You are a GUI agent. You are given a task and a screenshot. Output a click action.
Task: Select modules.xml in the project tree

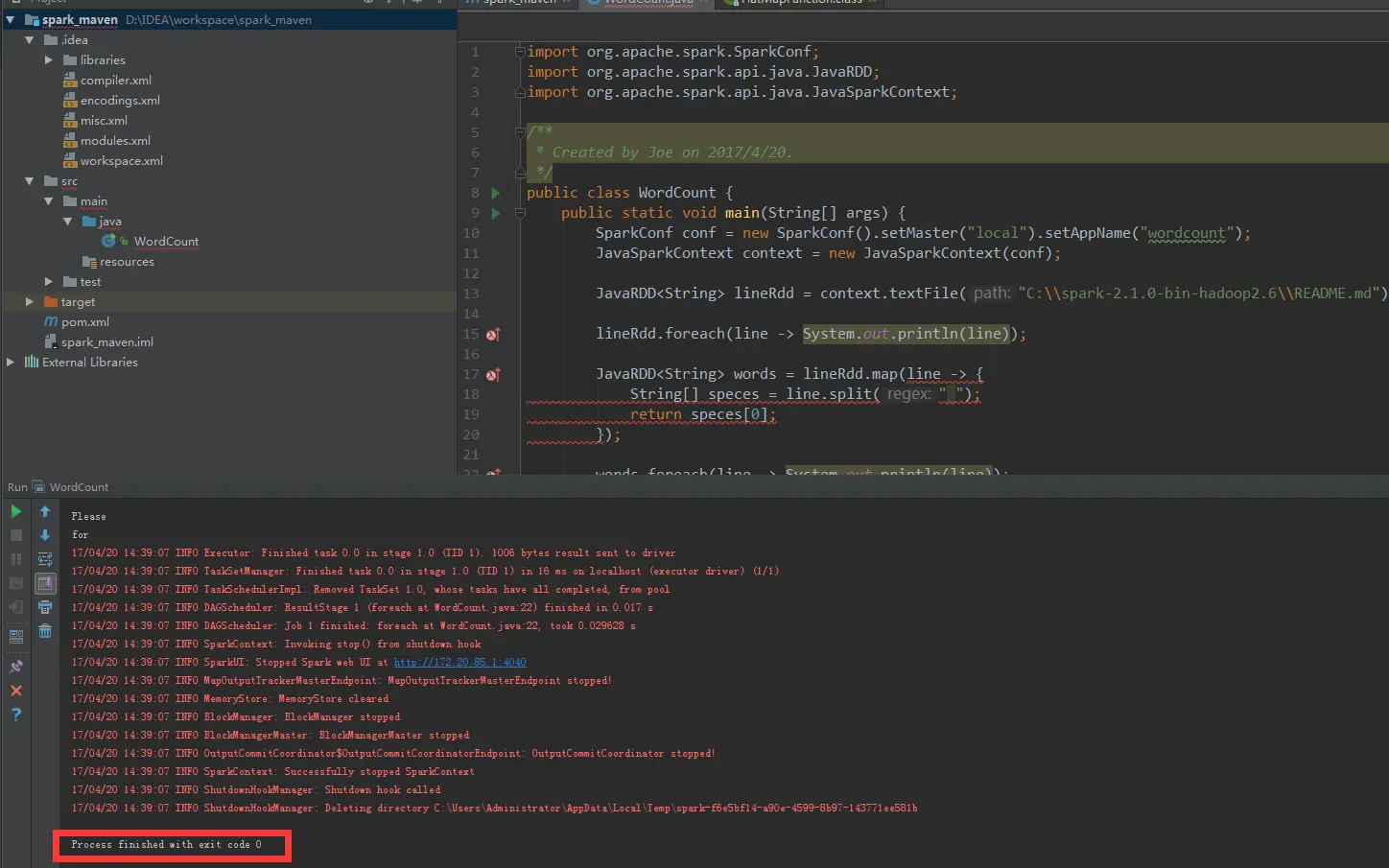point(115,140)
